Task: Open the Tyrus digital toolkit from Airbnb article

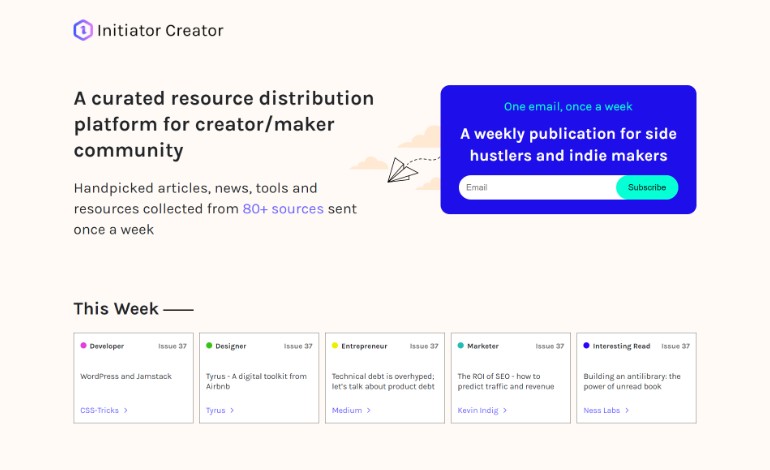Action: (256, 381)
